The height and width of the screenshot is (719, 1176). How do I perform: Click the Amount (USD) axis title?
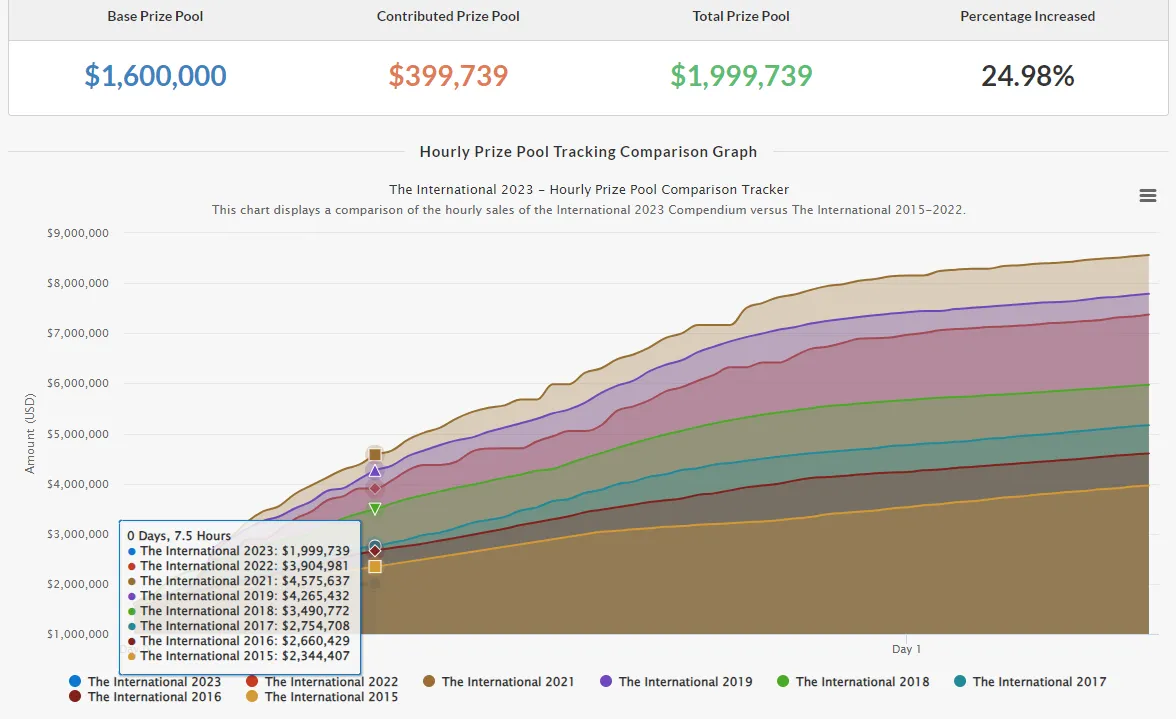pyautogui.click(x=30, y=433)
